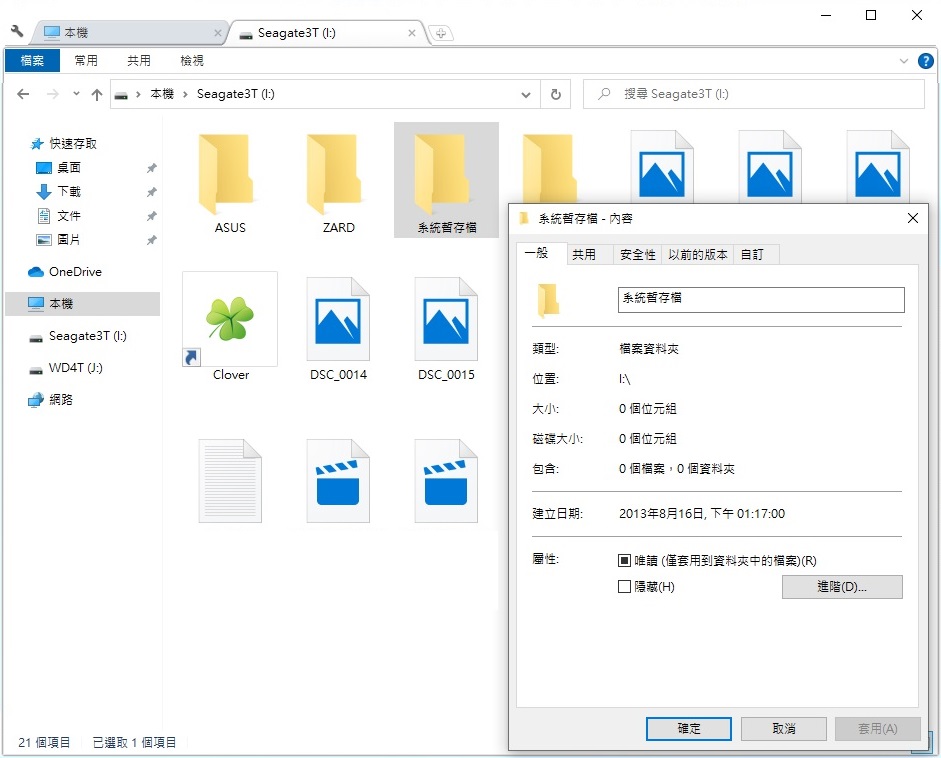
Task: Click 本機 in the address path
Action: (x=162, y=94)
